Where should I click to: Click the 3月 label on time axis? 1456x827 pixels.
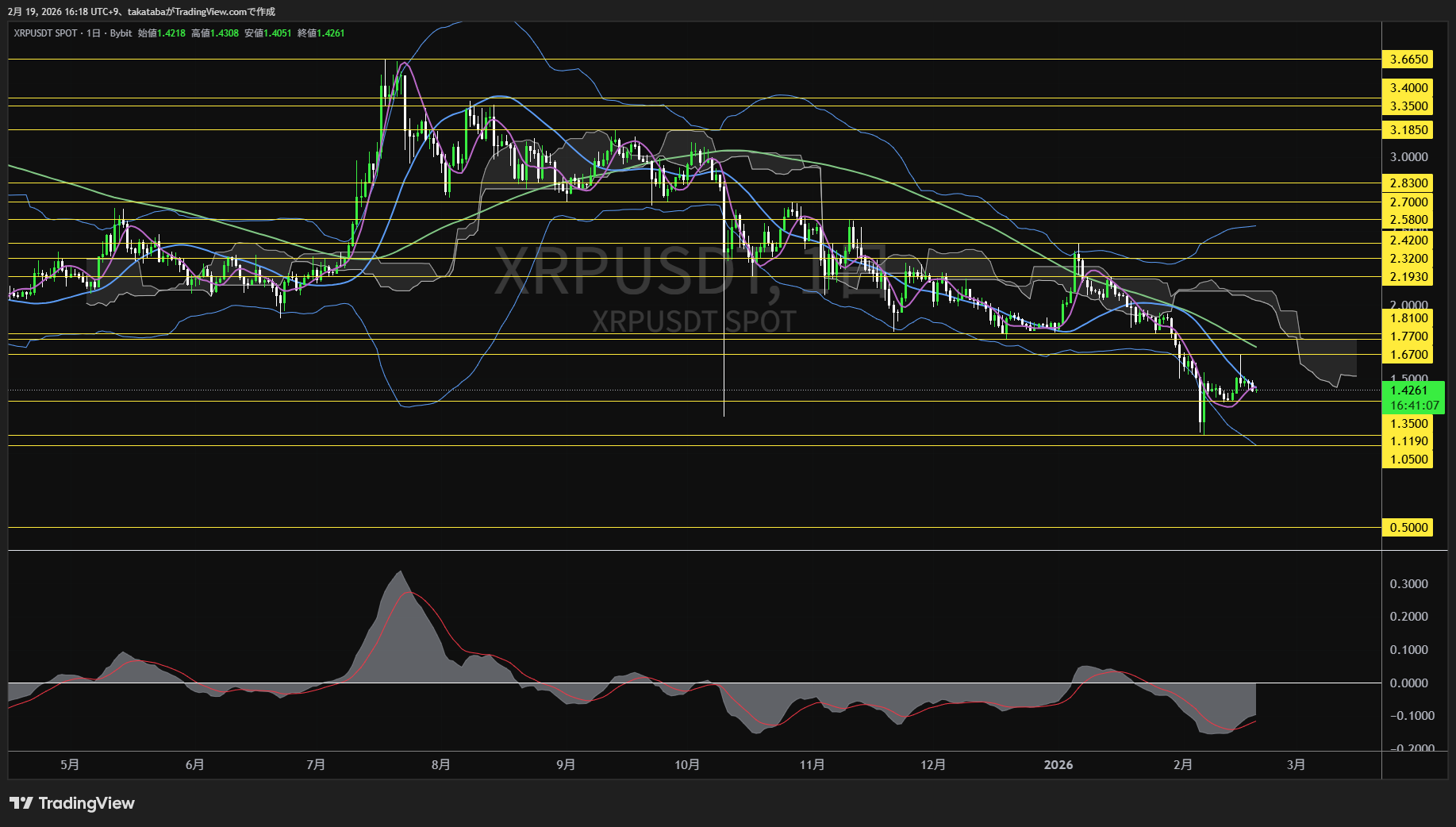[x=1296, y=765]
